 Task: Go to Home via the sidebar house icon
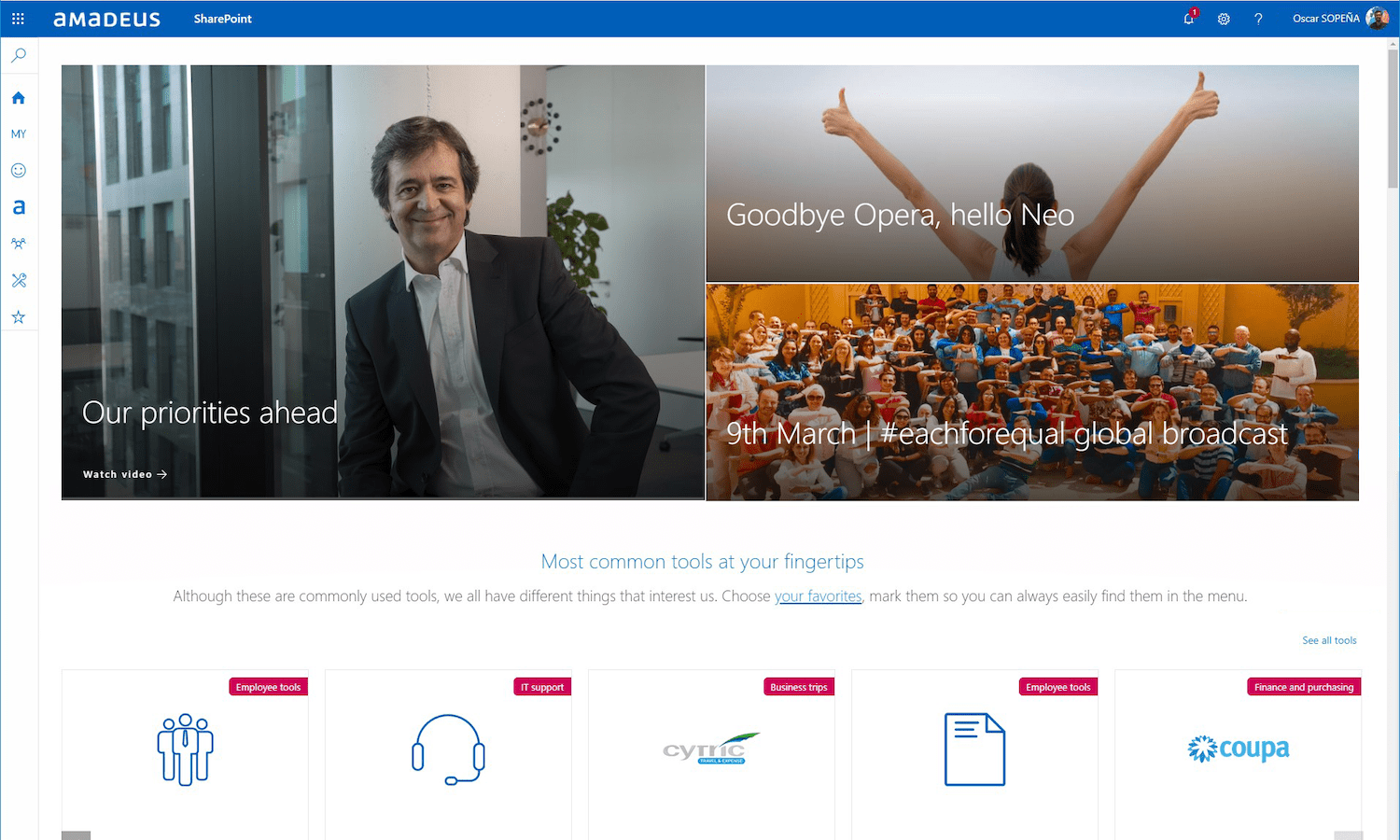19,98
